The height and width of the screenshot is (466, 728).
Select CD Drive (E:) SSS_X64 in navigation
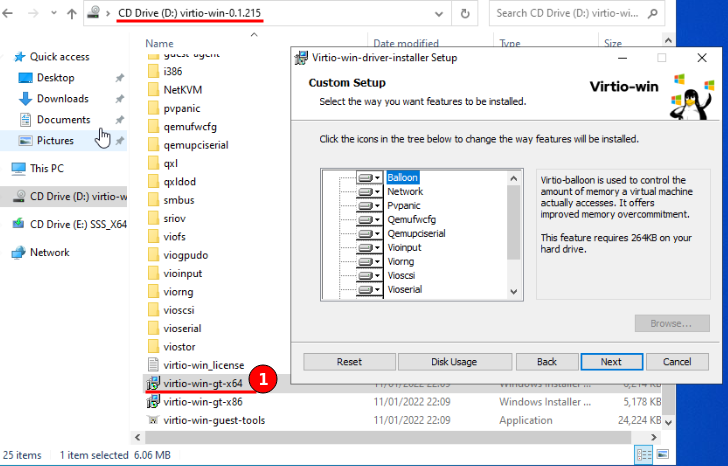70,224
